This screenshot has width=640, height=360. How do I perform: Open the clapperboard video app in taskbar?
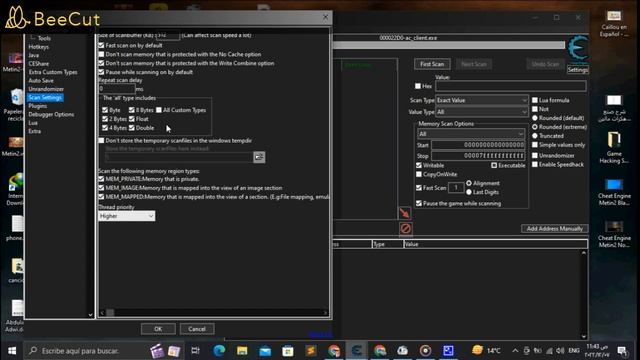click(156, 351)
